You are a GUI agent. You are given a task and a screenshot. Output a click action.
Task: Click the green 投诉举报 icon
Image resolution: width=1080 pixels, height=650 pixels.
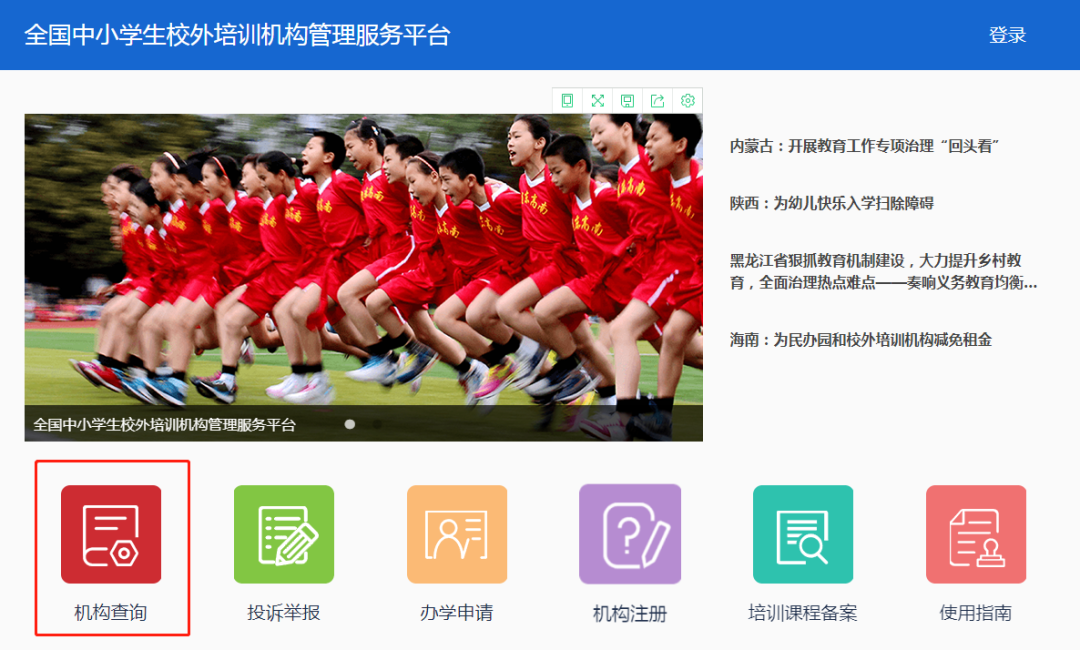point(284,534)
